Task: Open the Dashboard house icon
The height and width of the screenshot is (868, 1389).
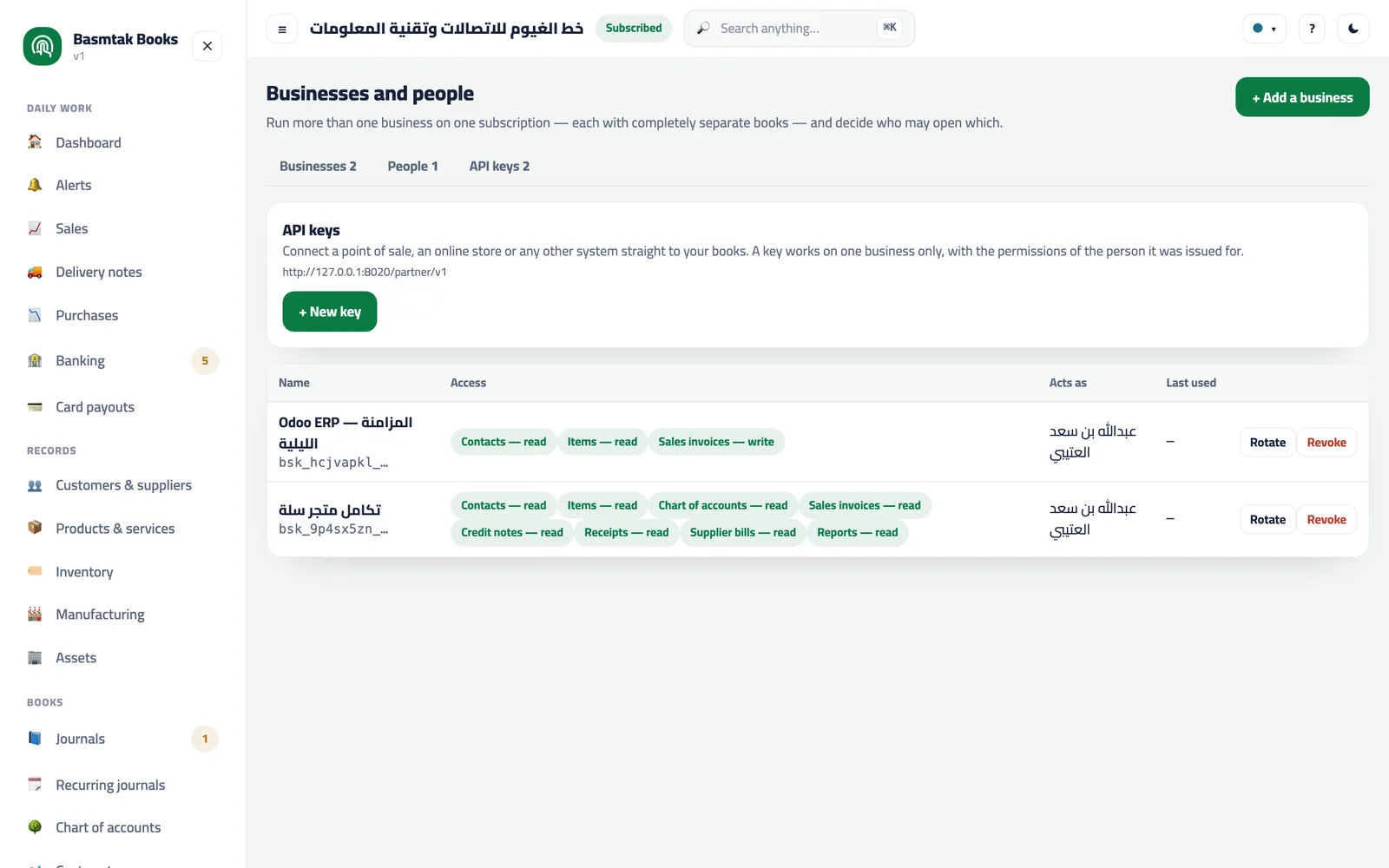Action: pos(35,142)
